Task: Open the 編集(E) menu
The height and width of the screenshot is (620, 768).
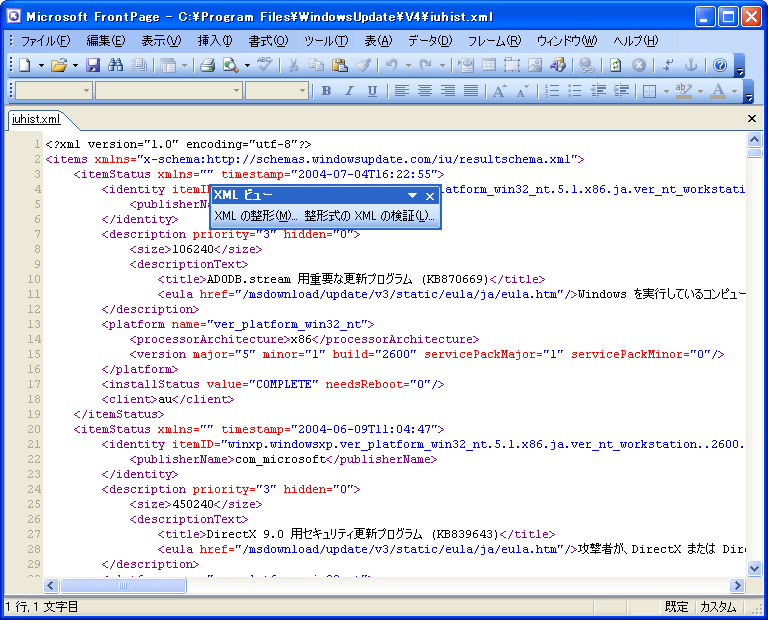Action: [106, 41]
